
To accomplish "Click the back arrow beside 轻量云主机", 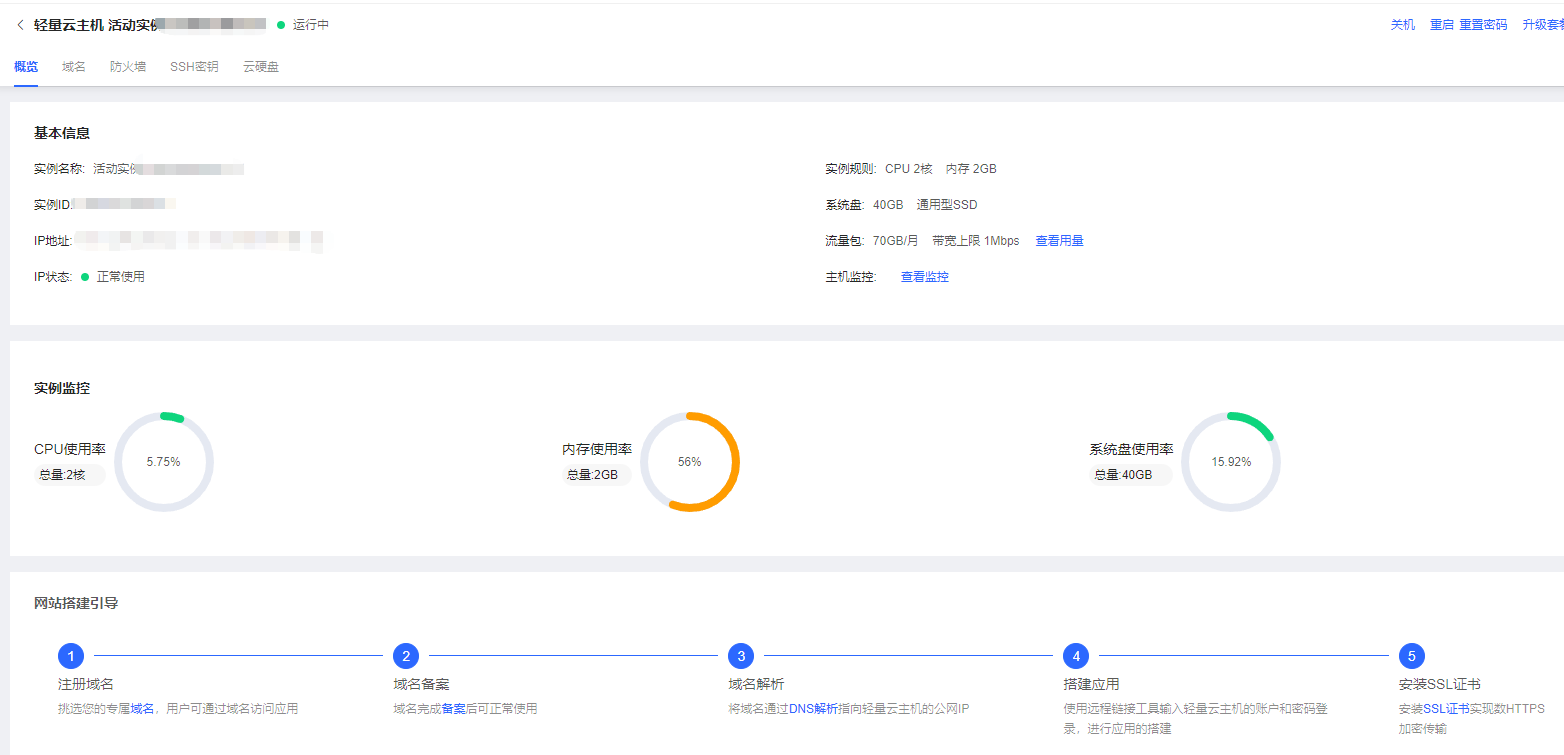I will pos(20,25).
